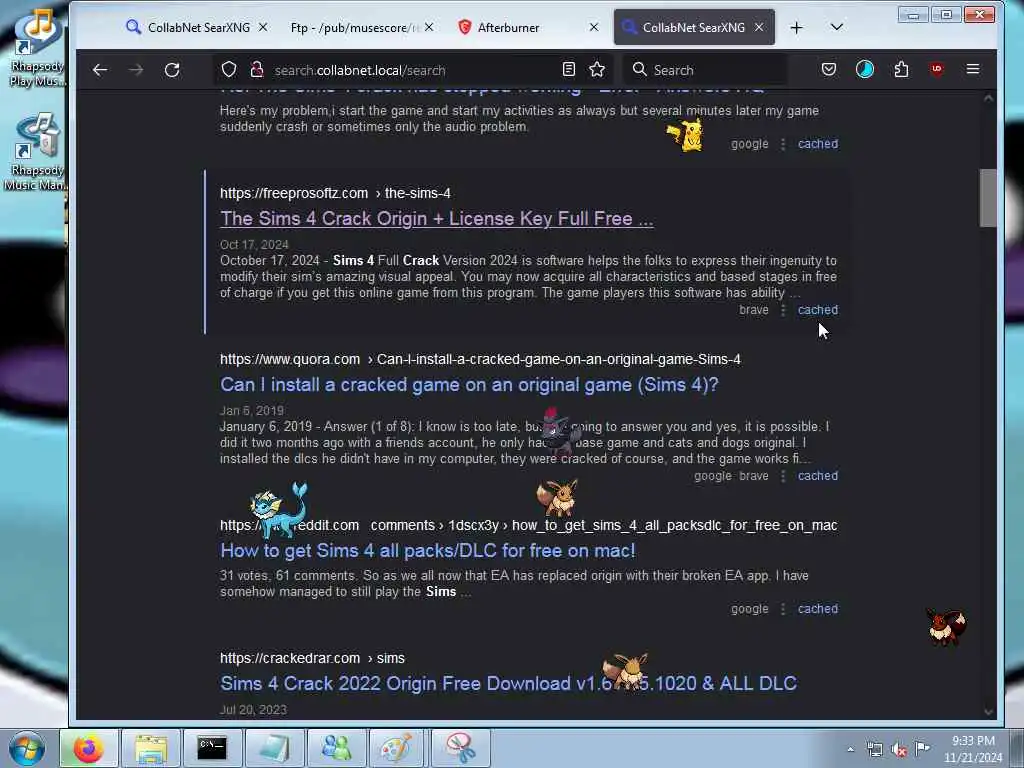Click the forward navigation arrow
This screenshot has width=1024, height=768.
click(136, 70)
